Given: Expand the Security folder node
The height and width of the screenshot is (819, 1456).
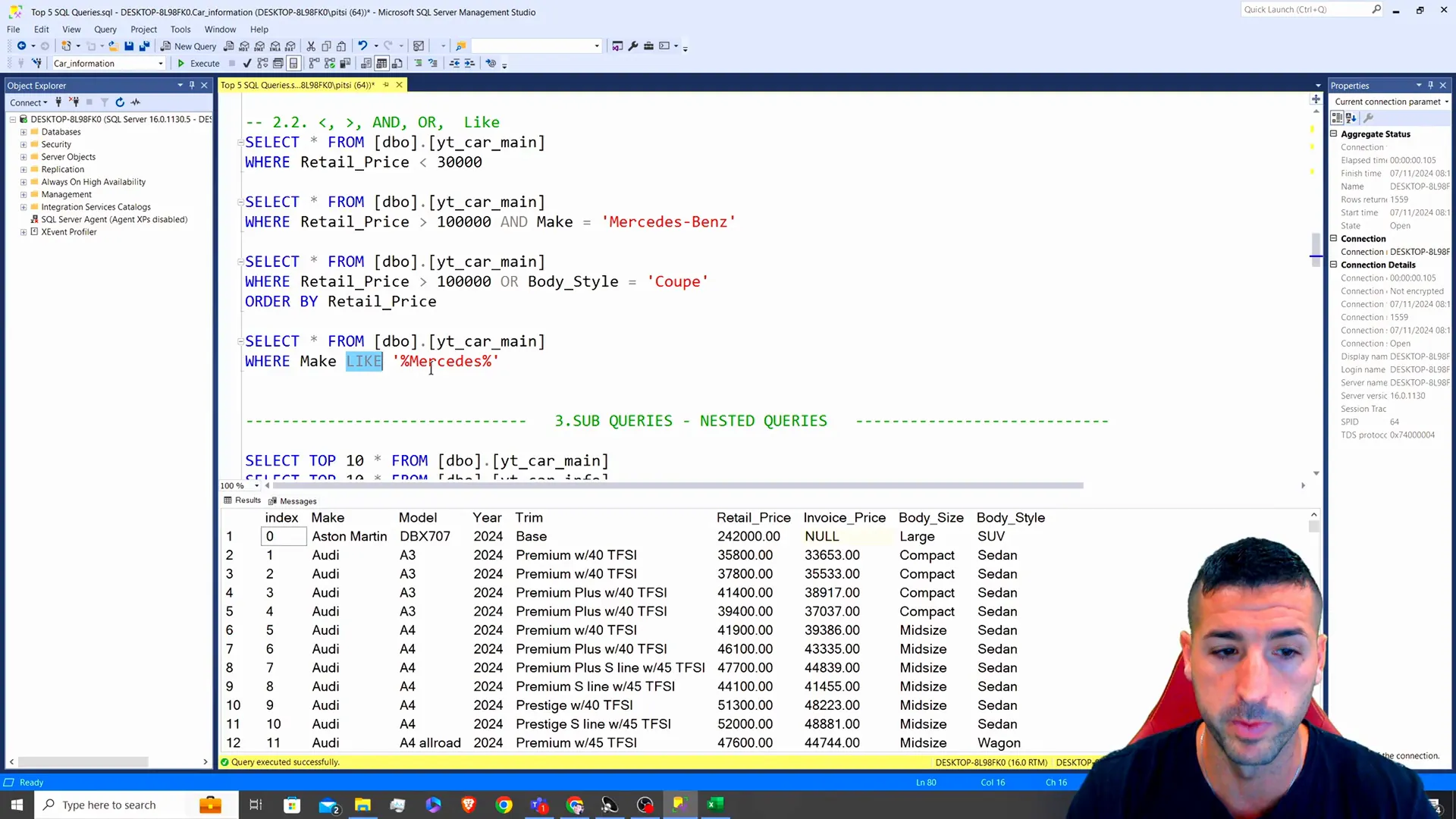Looking at the screenshot, I should point(24,145).
